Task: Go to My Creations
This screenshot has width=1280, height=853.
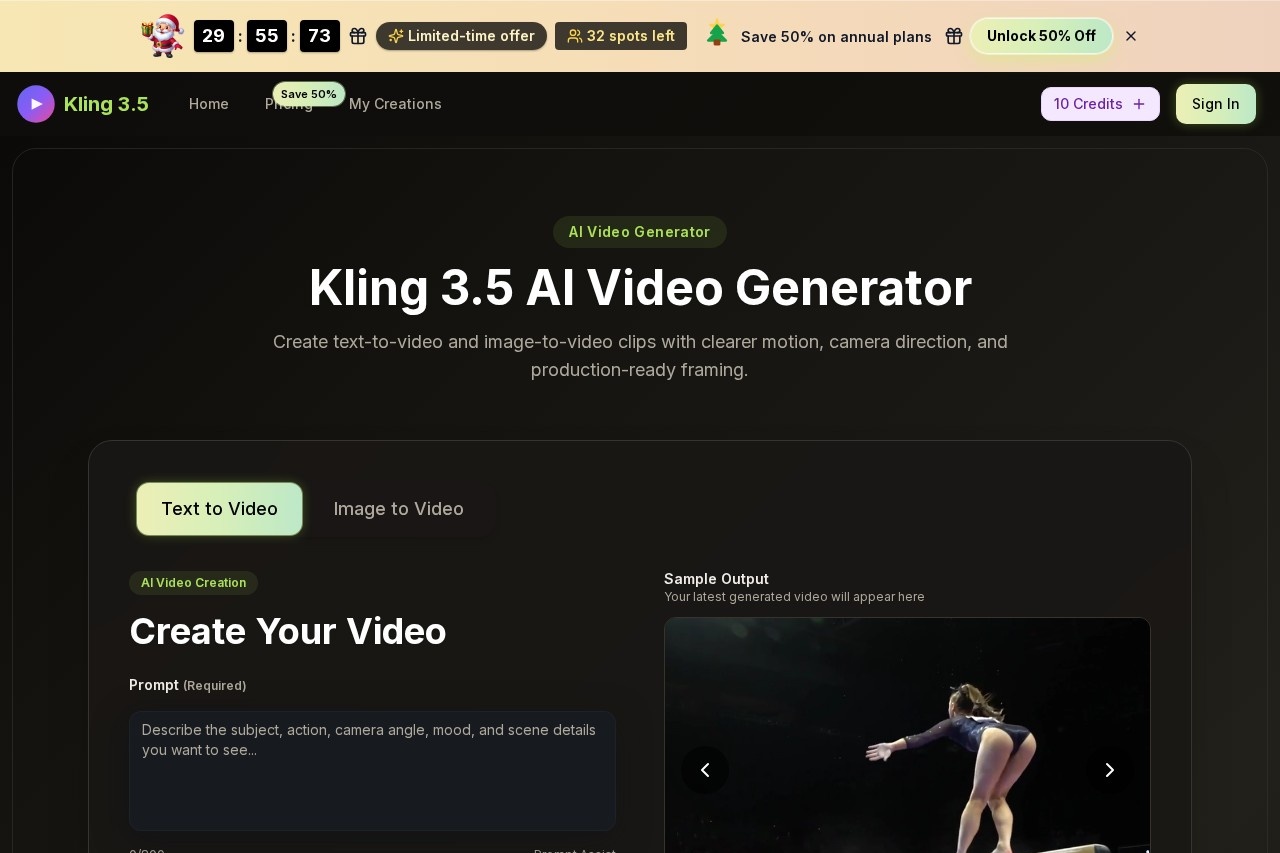Action: (395, 104)
